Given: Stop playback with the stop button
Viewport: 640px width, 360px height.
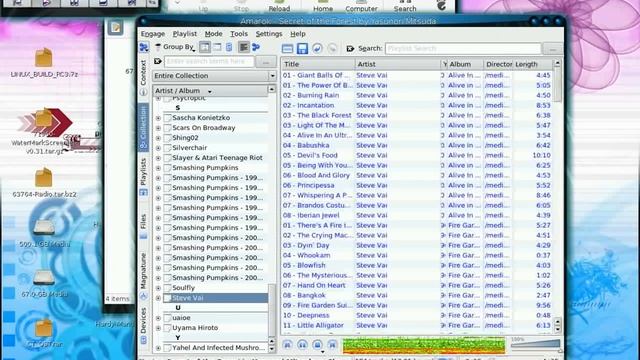Looking at the screenshot, I should (x=317, y=344).
